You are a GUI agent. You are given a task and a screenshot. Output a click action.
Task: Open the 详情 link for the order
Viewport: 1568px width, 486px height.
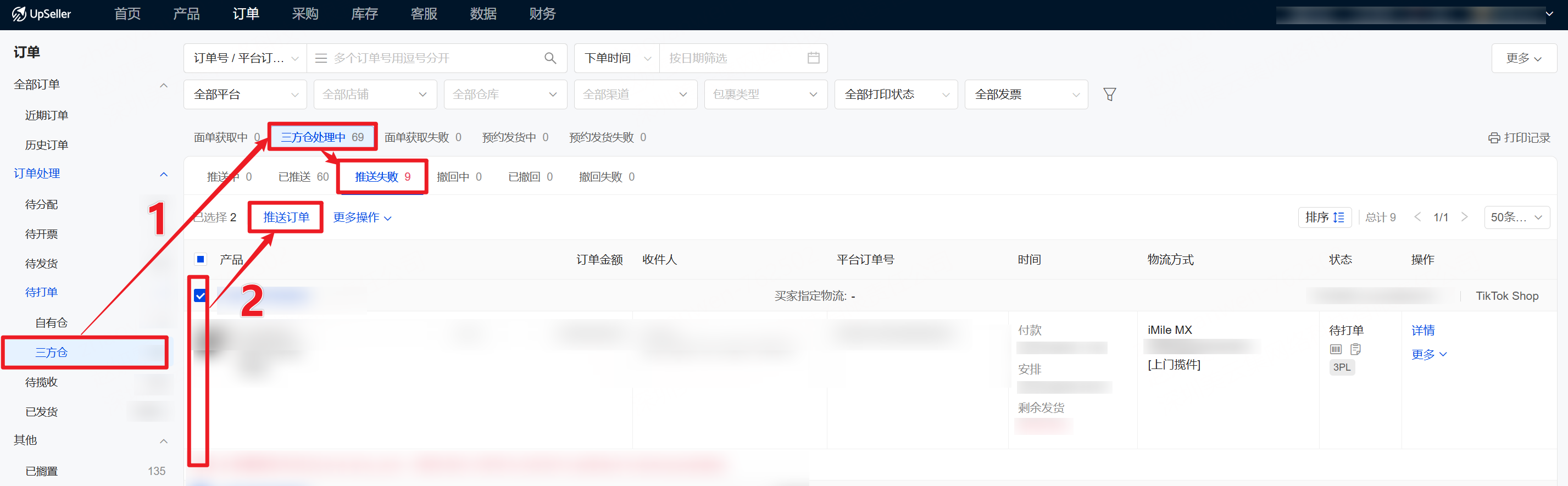click(x=1422, y=330)
